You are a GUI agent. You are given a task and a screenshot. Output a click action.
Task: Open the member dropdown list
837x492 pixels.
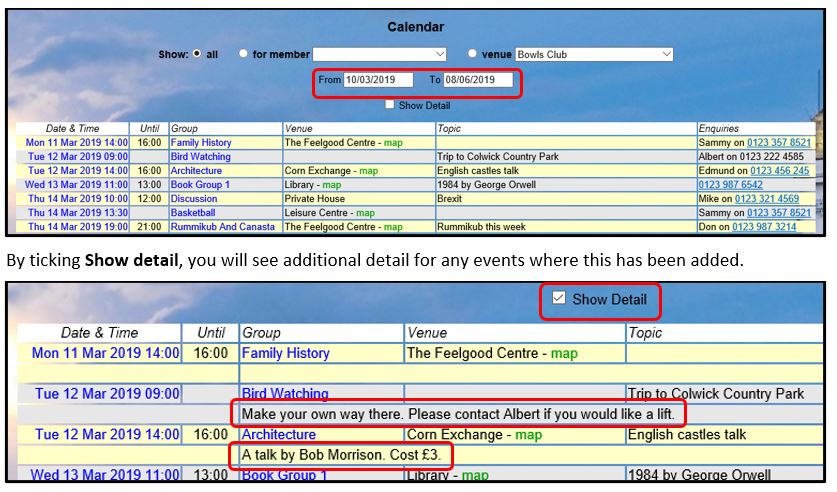click(380, 54)
